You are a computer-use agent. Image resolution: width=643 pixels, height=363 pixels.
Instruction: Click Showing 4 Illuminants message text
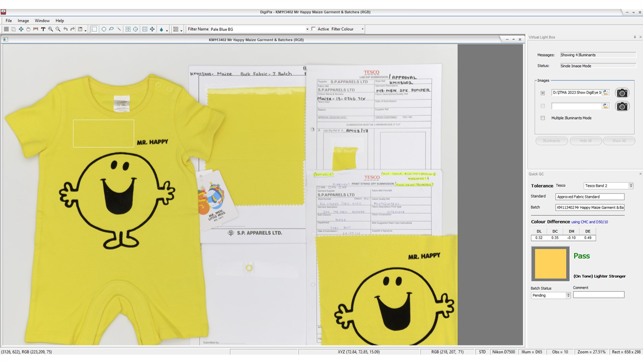(578, 55)
